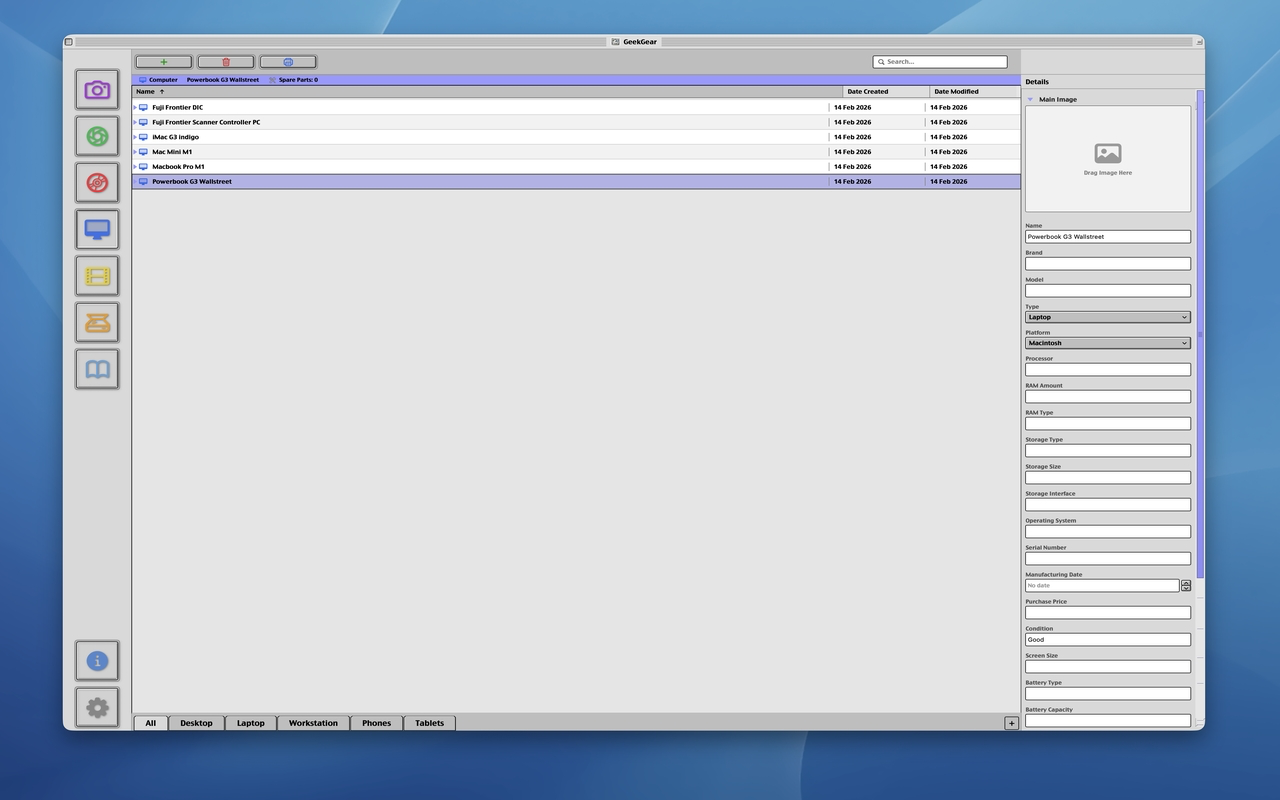Click the iMac G3 indigo computer icon
1280x800 pixels.
[x=143, y=137]
